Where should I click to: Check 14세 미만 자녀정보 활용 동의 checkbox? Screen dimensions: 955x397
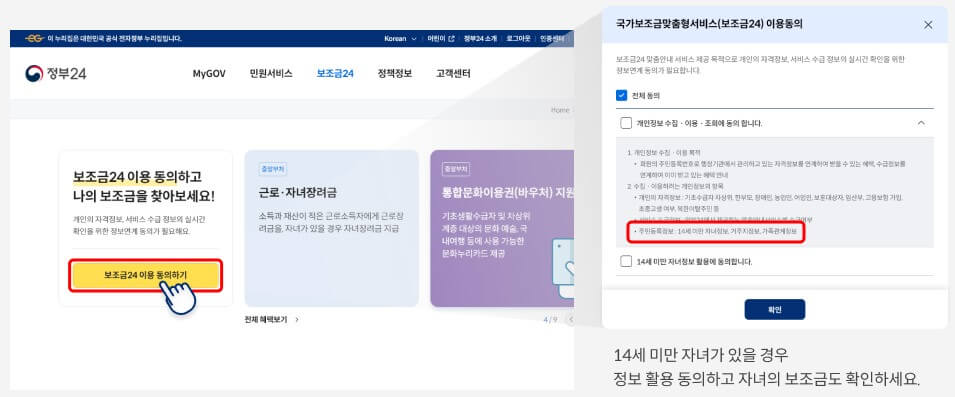coord(626,262)
